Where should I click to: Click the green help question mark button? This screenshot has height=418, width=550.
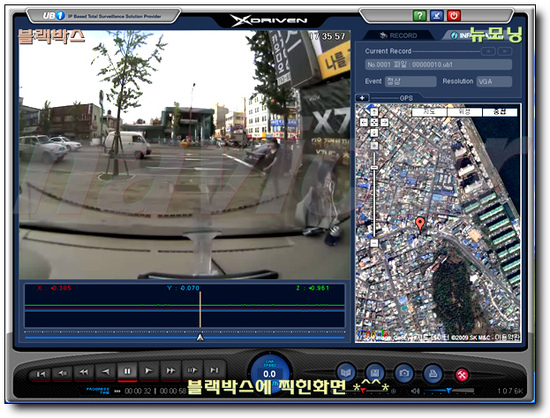coord(420,15)
